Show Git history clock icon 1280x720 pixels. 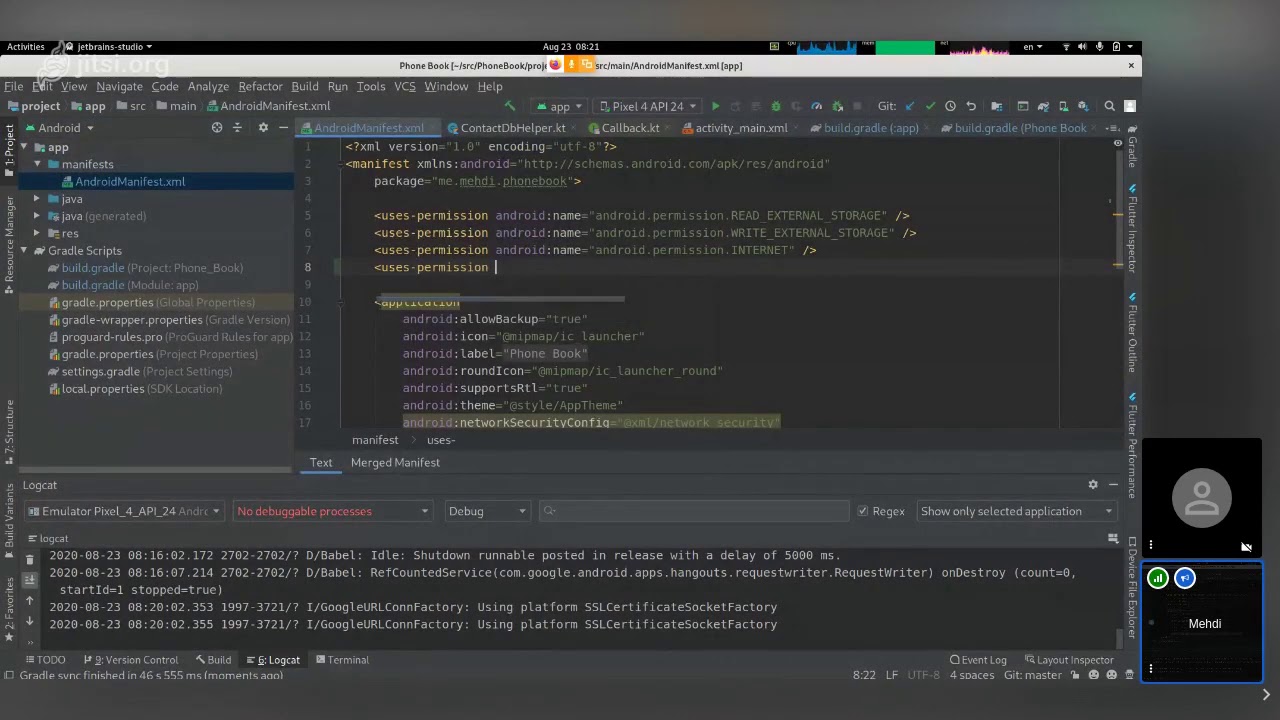point(950,106)
